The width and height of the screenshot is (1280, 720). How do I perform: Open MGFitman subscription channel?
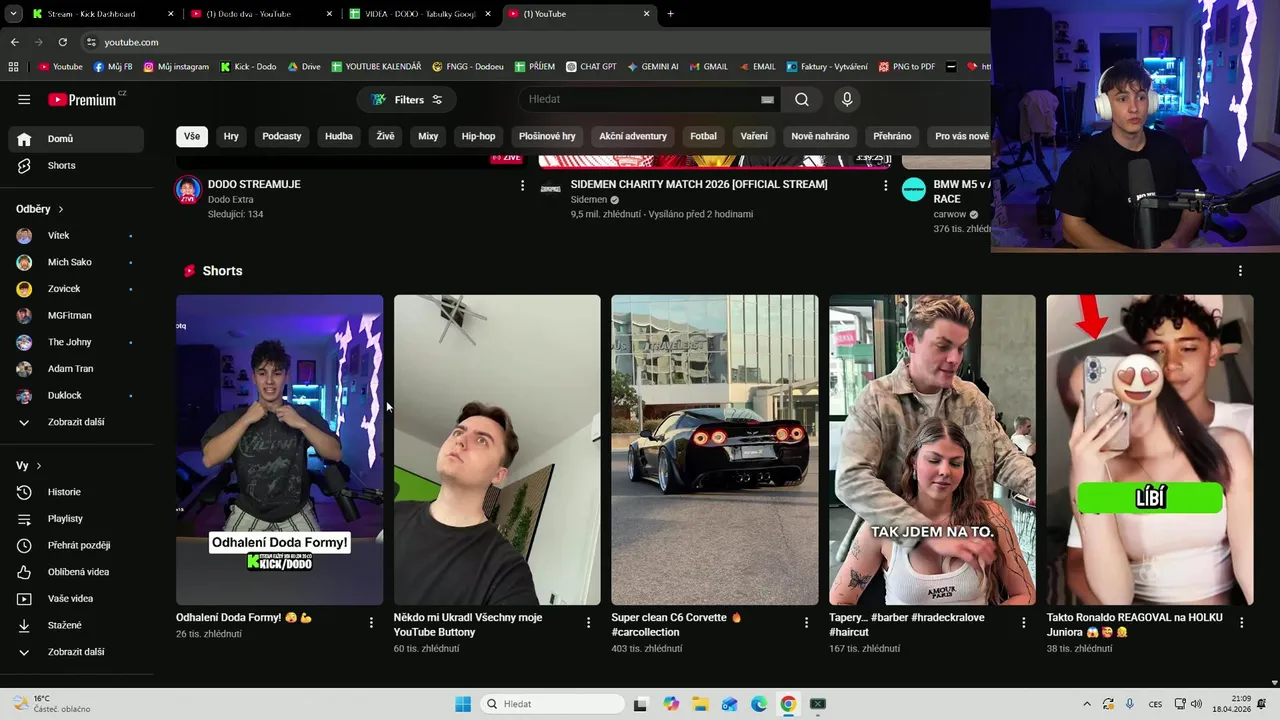pos(76,315)
